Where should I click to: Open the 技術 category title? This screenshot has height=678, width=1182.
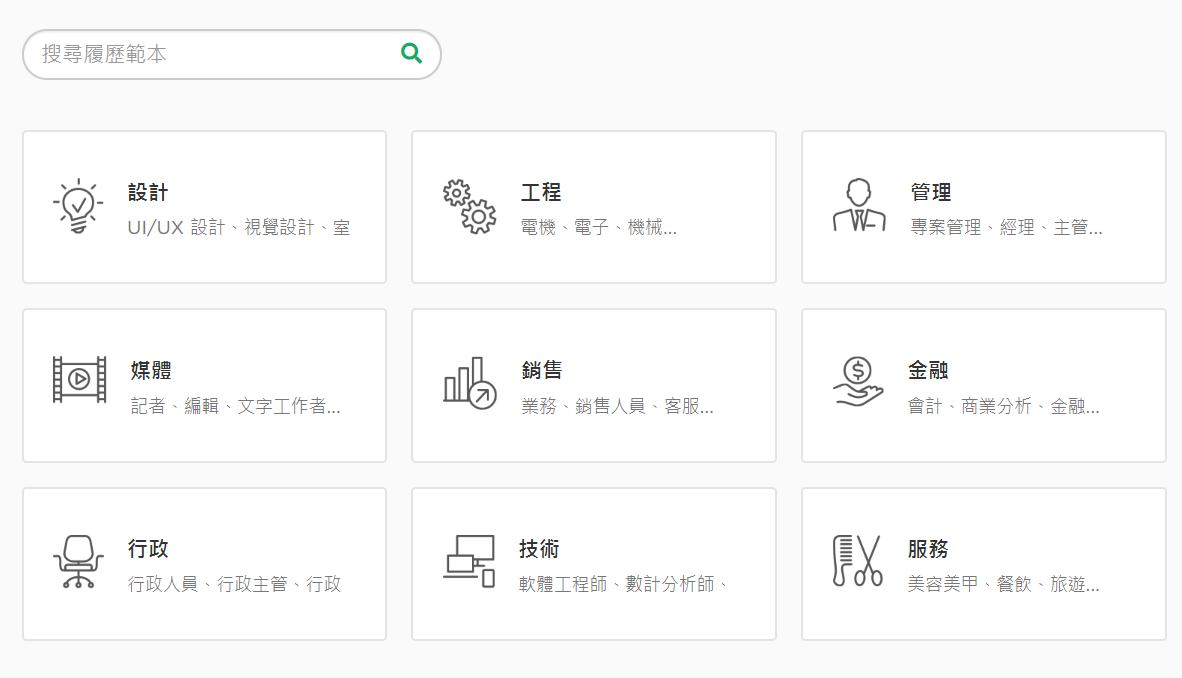tap(539, 549)
